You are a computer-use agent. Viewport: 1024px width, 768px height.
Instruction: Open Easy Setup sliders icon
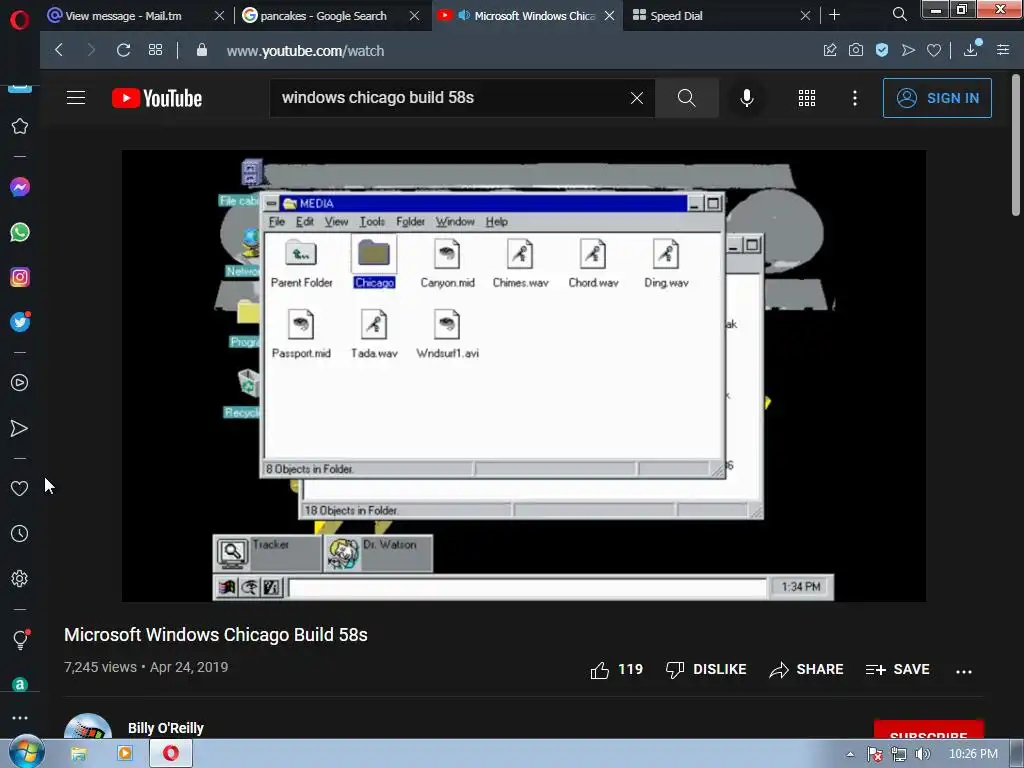1003,50
